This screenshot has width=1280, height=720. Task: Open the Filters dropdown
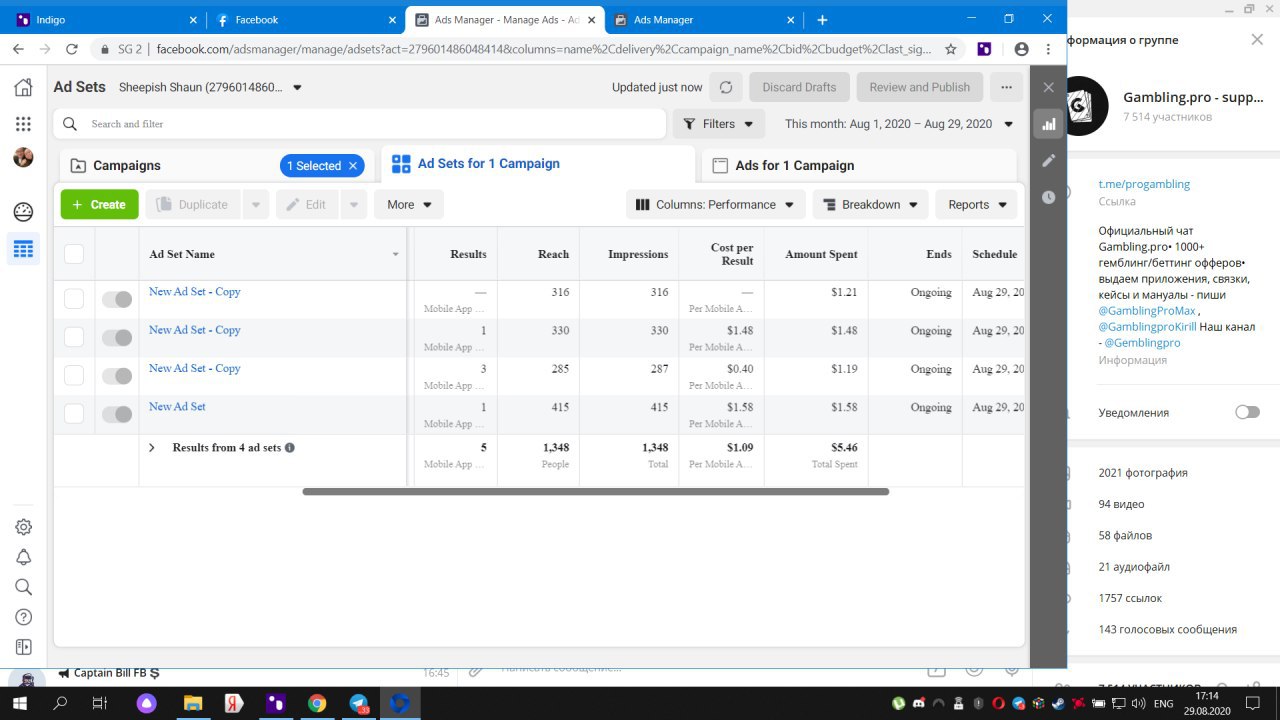click(x=719, y=124)
